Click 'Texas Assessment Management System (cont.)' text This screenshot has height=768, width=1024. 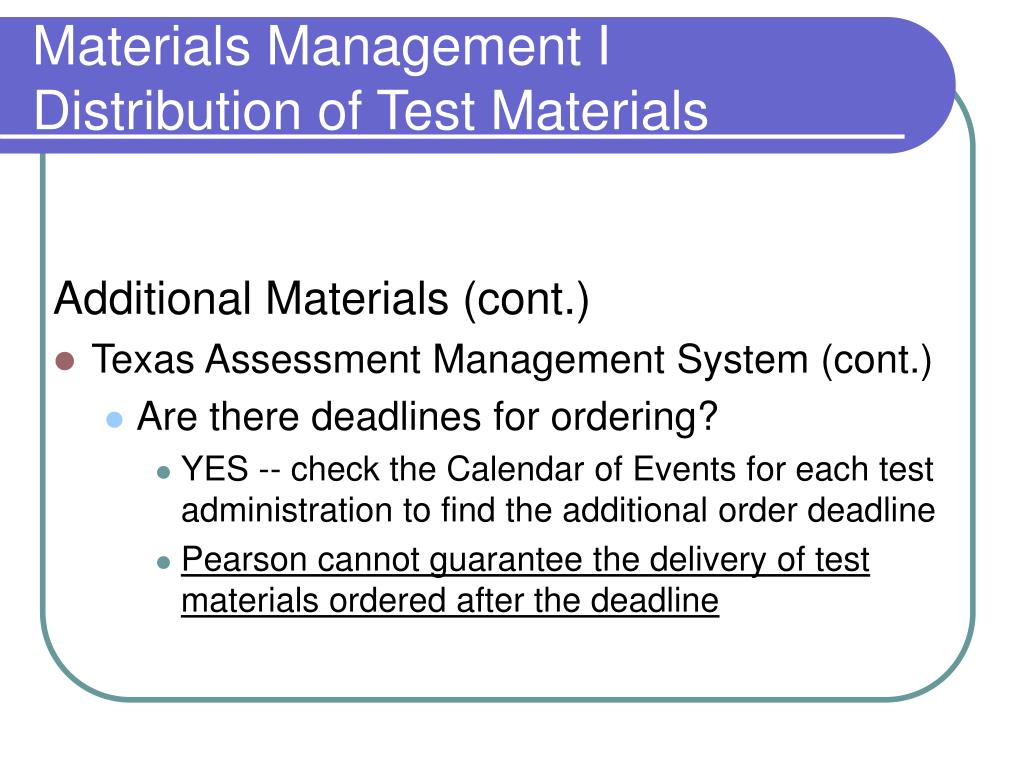click(512, 360)
